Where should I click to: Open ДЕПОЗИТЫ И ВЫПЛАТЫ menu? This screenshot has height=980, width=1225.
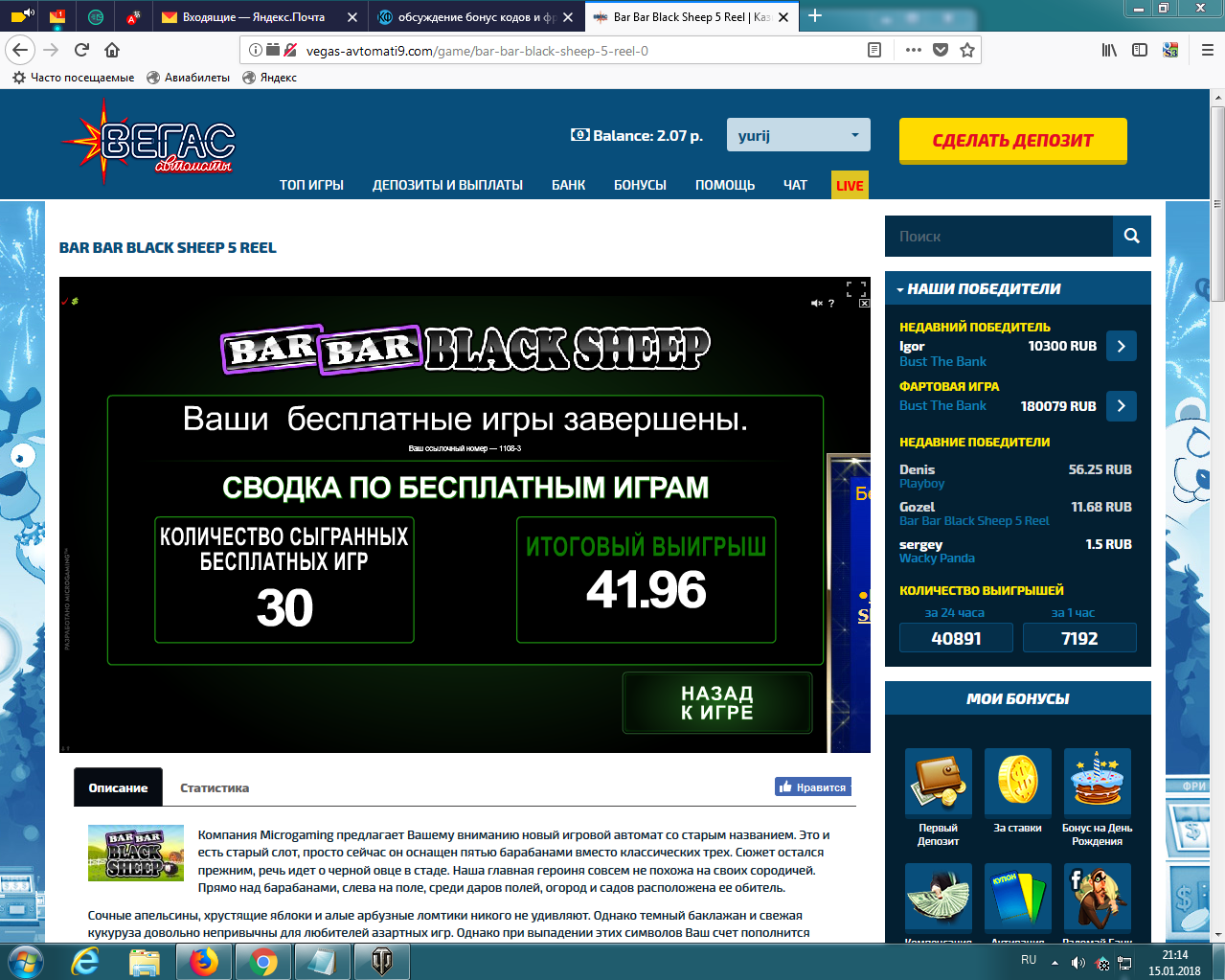coord(447,185)
